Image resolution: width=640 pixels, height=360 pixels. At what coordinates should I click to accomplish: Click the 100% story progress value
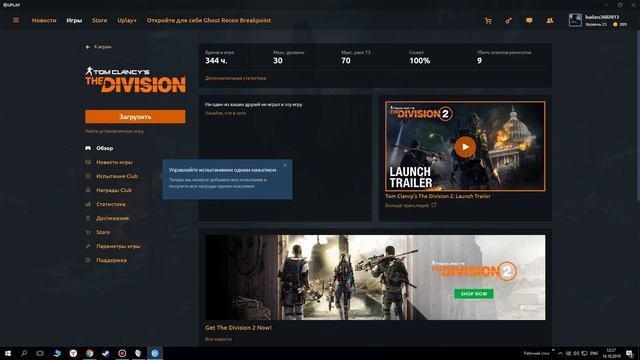coord(420,61)
